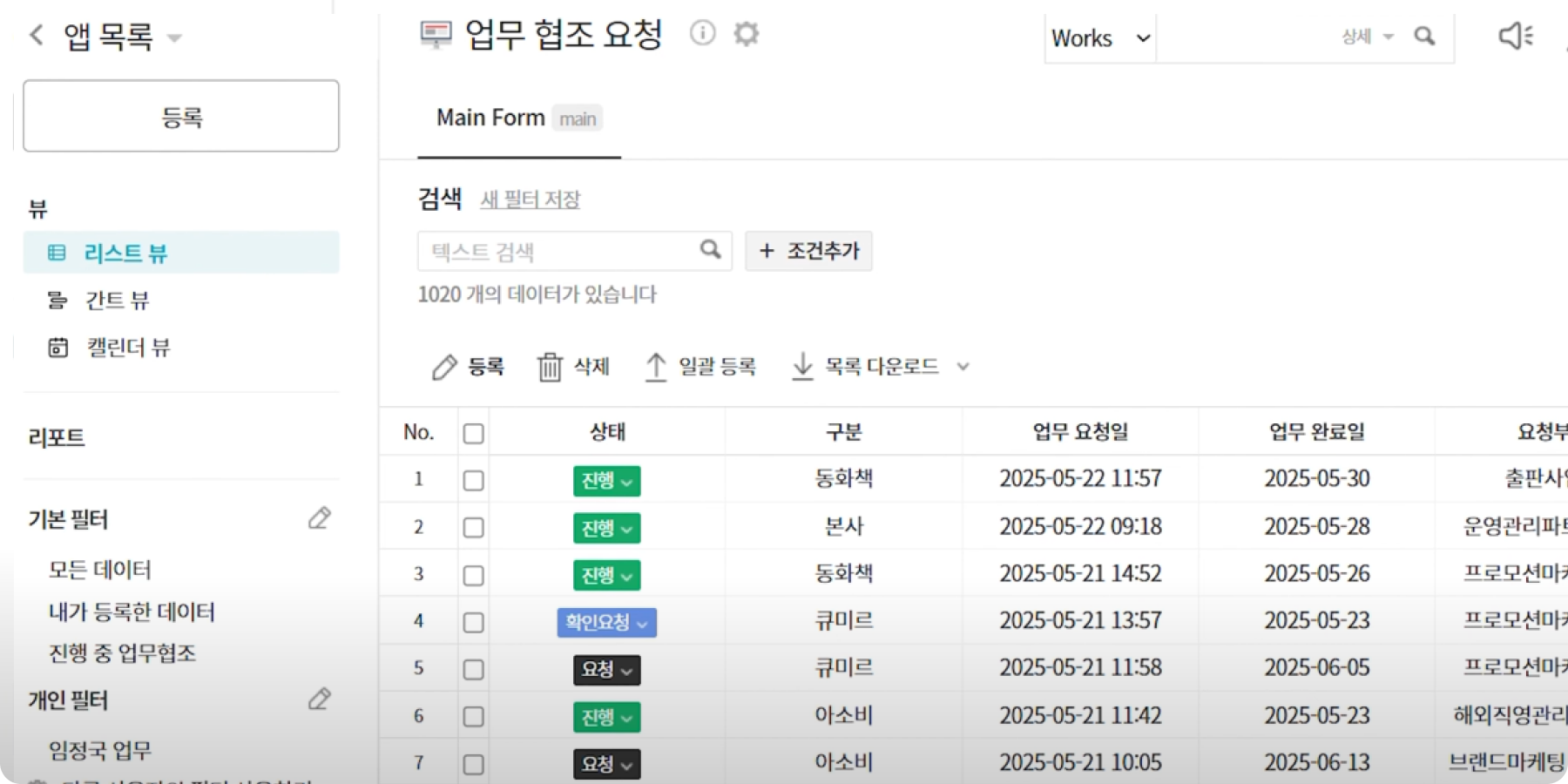The height and width of the screenshot is (784, 1568).
Task: Open the 진행 status dropdown in row 2
Action: (x=607, y=528)
